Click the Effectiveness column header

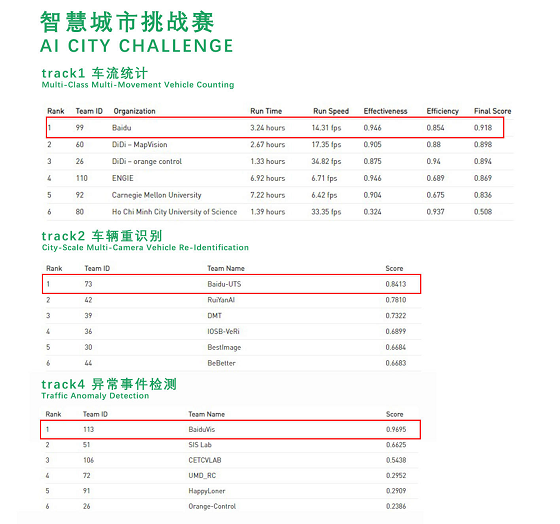[x=385, y=111]
